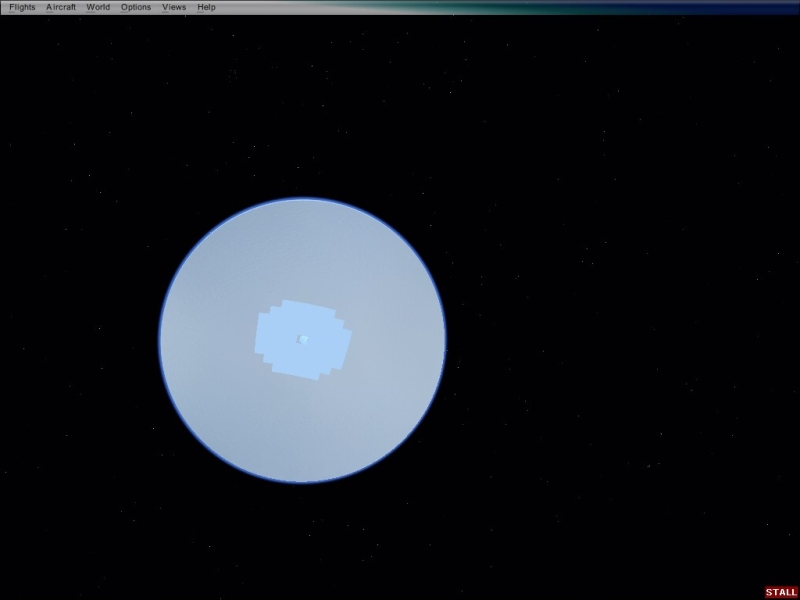The image size is (800, 600).
Task: Click the teal gradient area of the menu bar
Action: pos(560,7)
